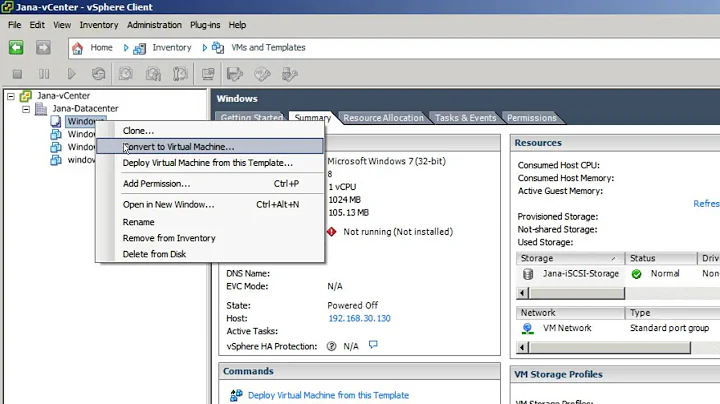The width and height of the screenshot is (720, 404).
Task: Click the Revert to Snapshot toolbar icon
Action: click(x=153, y=74)
